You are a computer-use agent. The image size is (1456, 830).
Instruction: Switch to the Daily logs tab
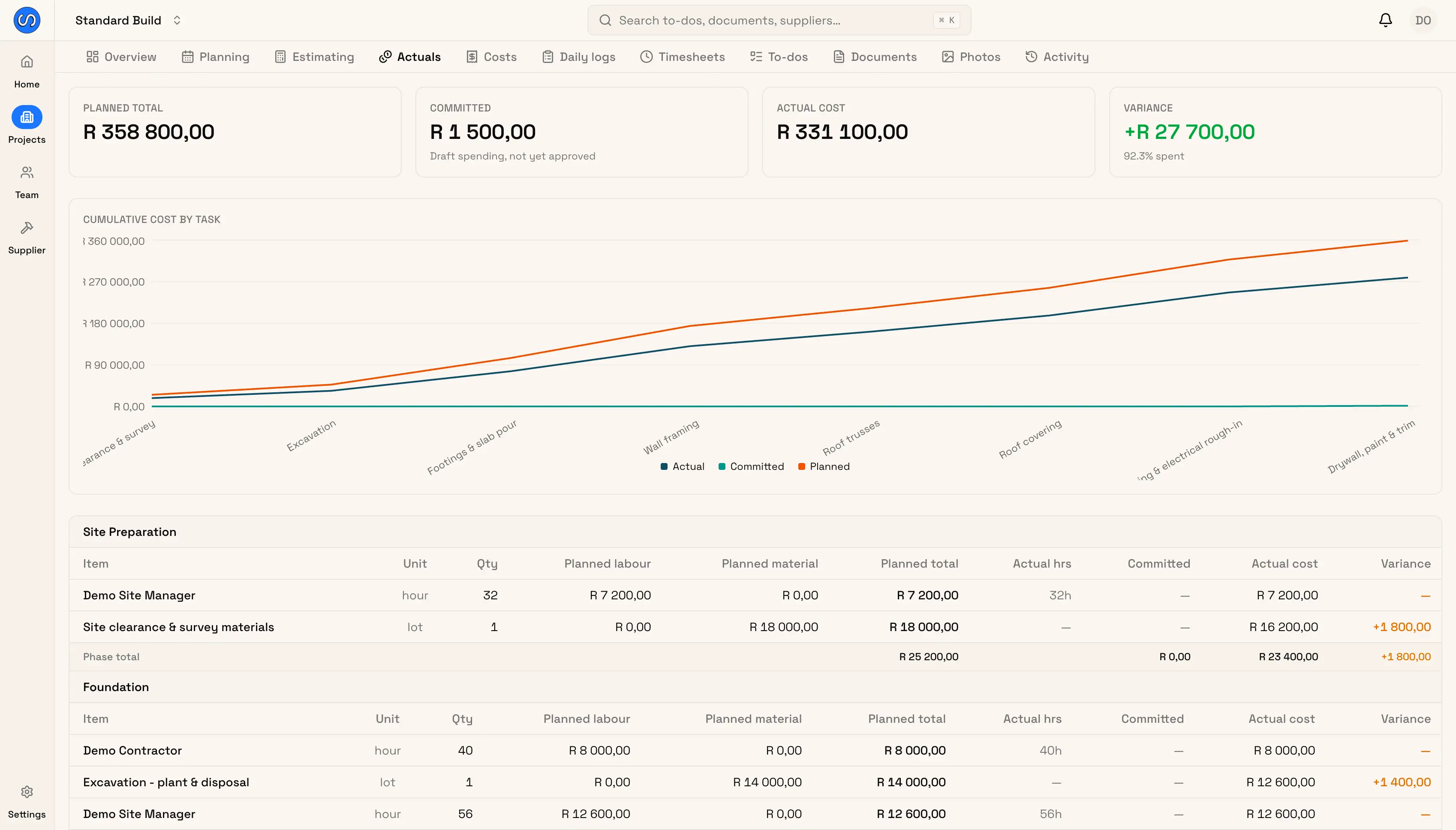point(579,57)
